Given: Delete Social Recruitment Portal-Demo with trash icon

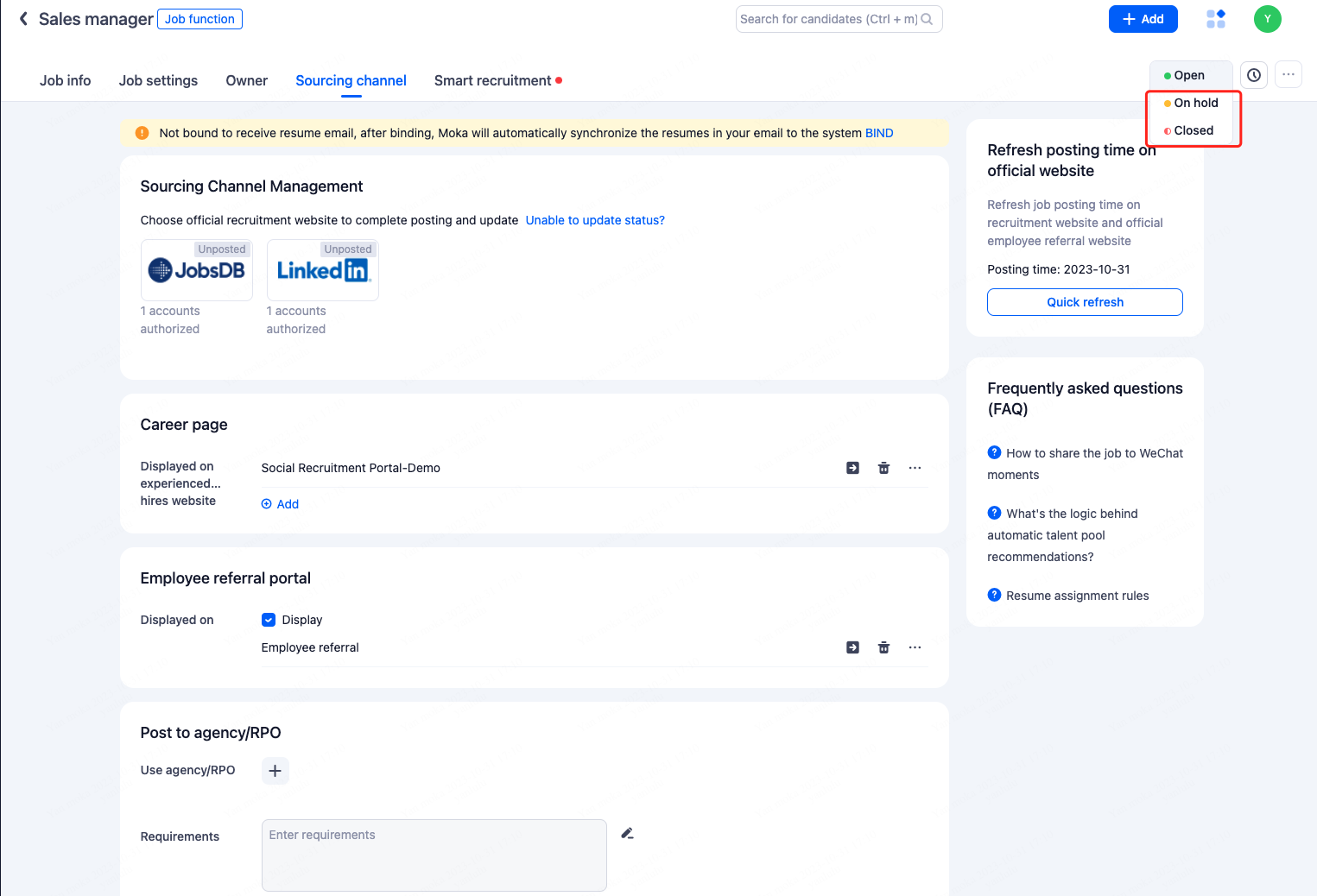Looking at the screenshot, I should (883, 468).
